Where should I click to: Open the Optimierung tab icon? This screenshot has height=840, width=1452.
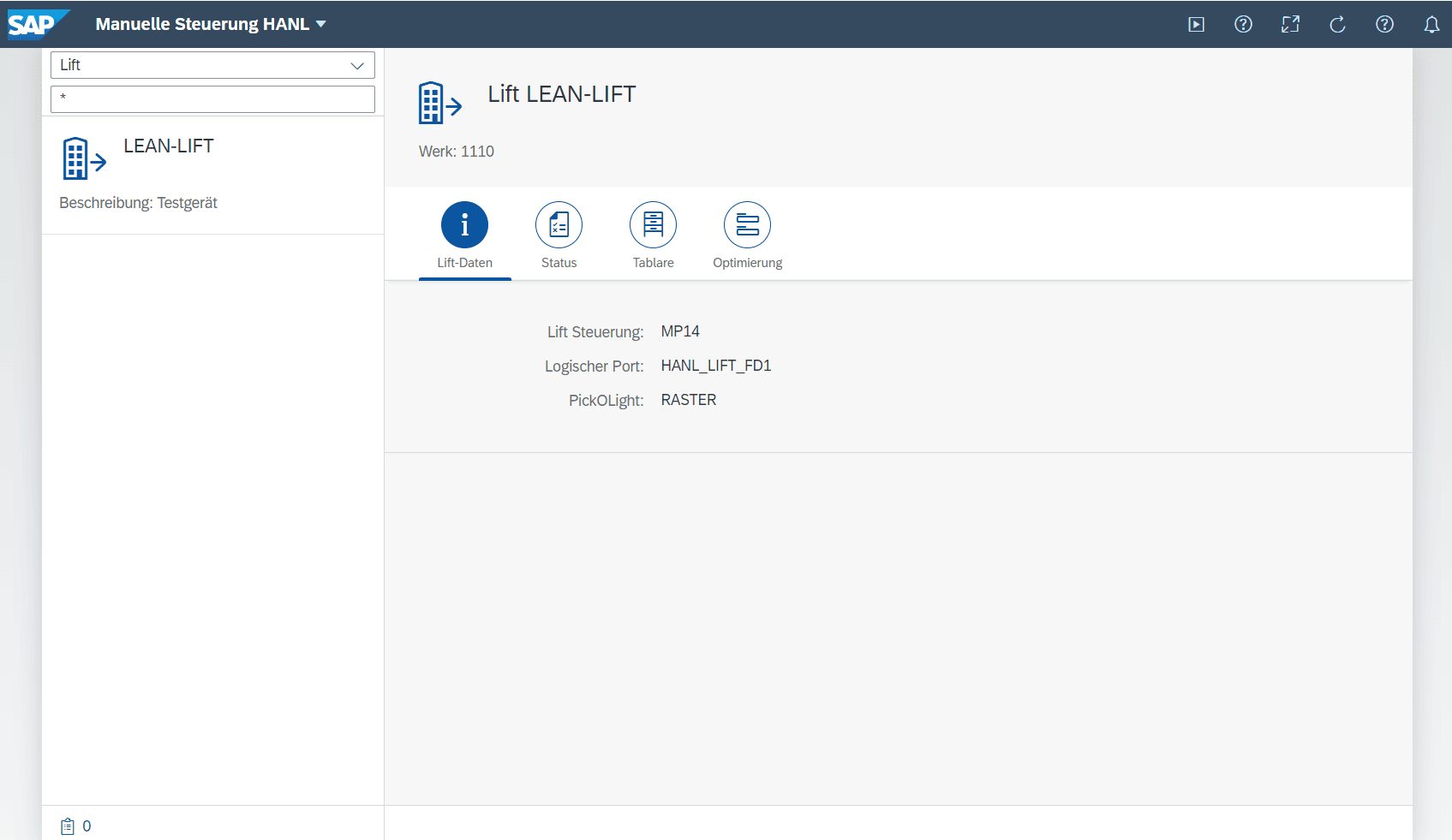[747, 225]
